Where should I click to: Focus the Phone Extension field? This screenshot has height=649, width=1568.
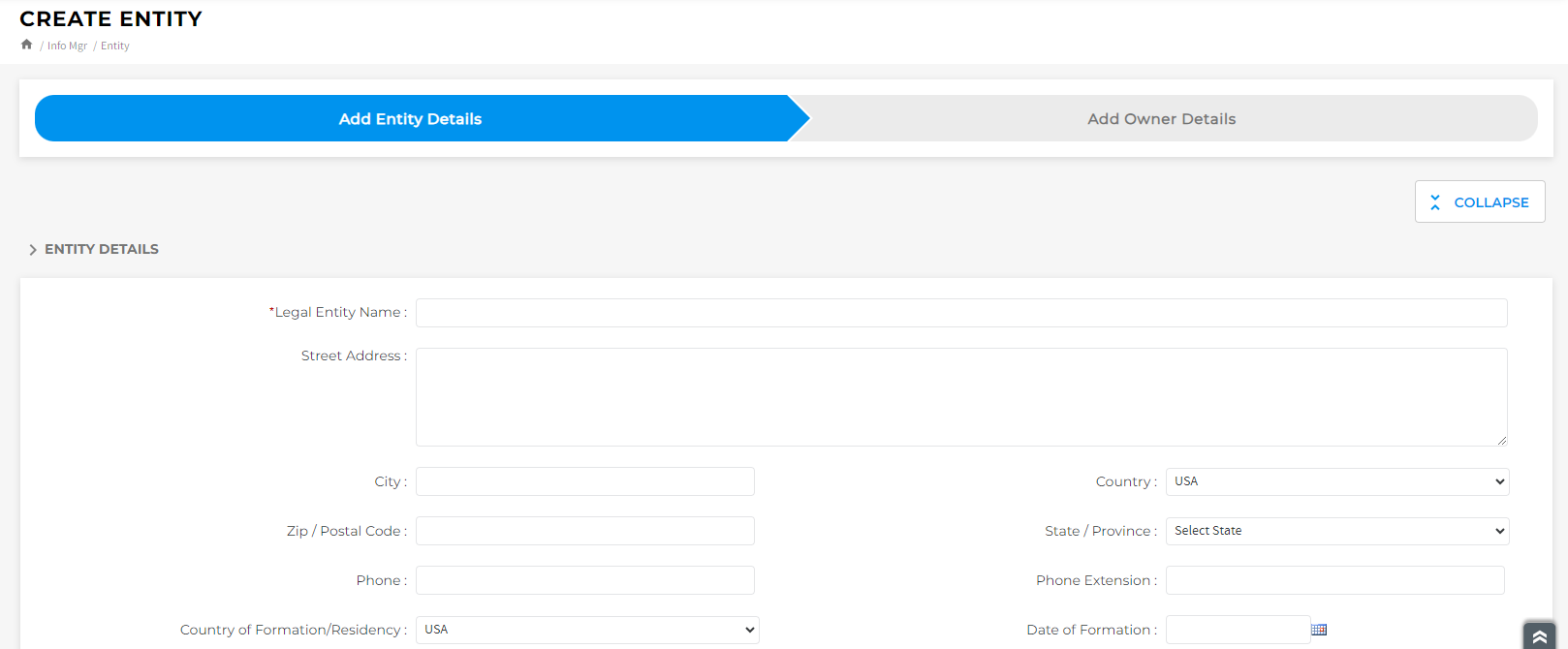[x=1334, y=580]
